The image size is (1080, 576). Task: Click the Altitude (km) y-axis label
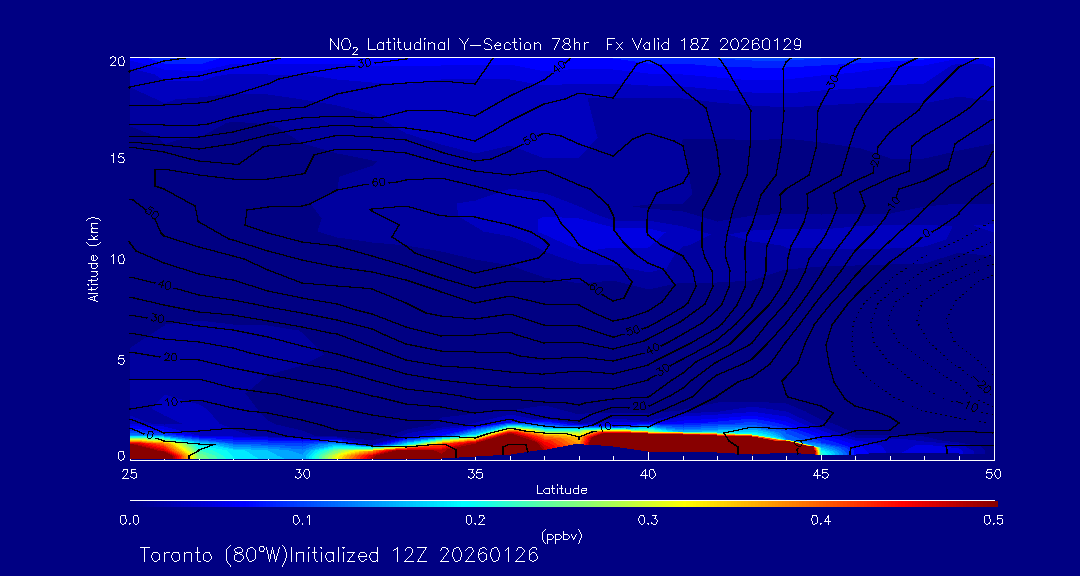click(x=94, y=259)
